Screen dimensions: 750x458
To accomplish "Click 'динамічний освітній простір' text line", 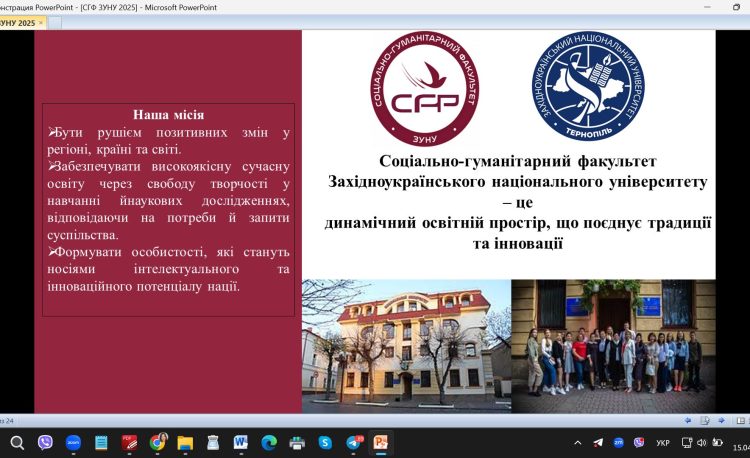I will 518,223.
